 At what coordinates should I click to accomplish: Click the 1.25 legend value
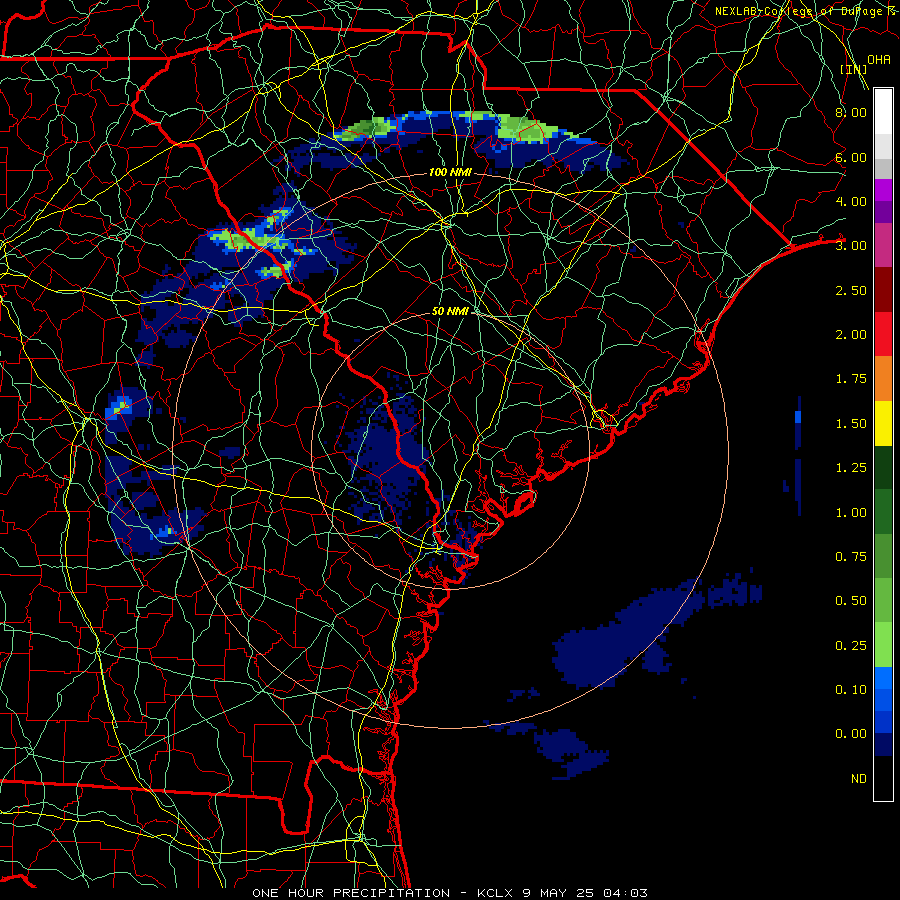[x=851, y=468]
